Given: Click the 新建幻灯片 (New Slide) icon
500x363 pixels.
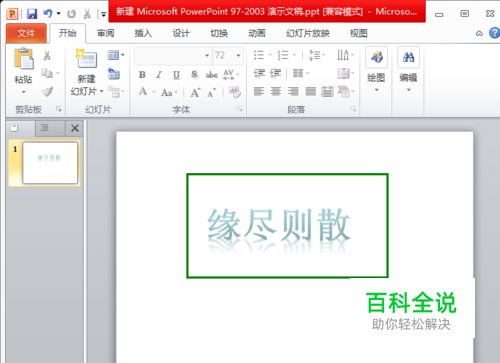Looking at the screenshot, I should click(86, 59).
